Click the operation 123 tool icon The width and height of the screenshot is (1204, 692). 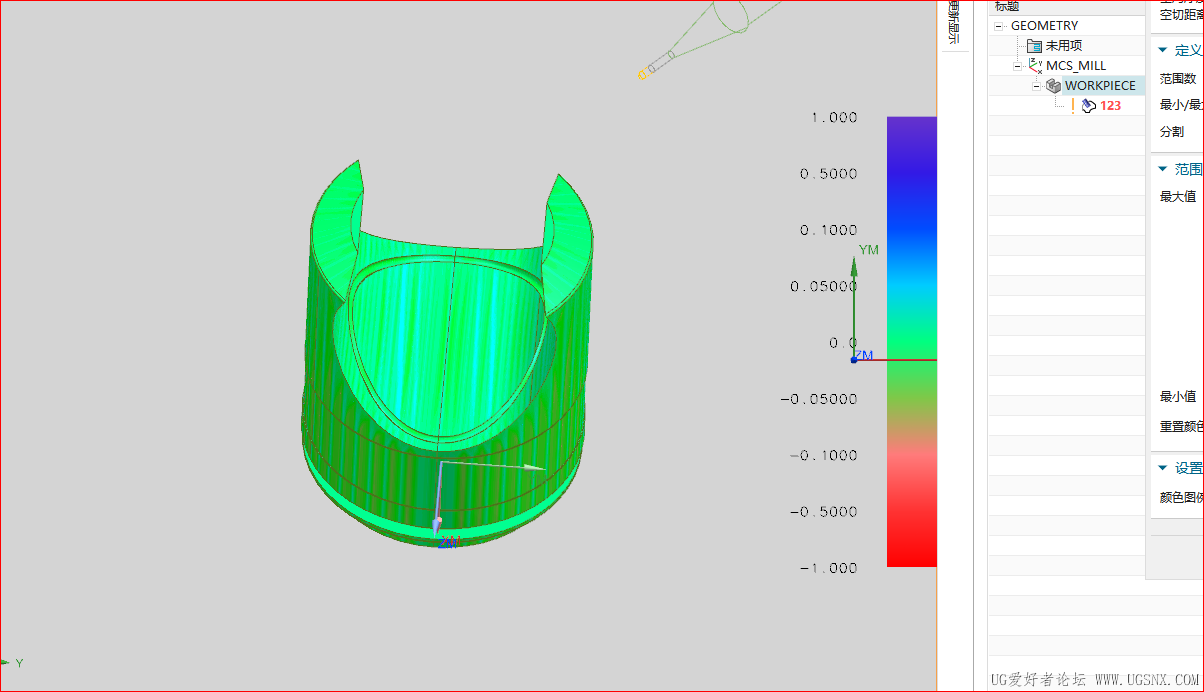tap(1089, 105)
